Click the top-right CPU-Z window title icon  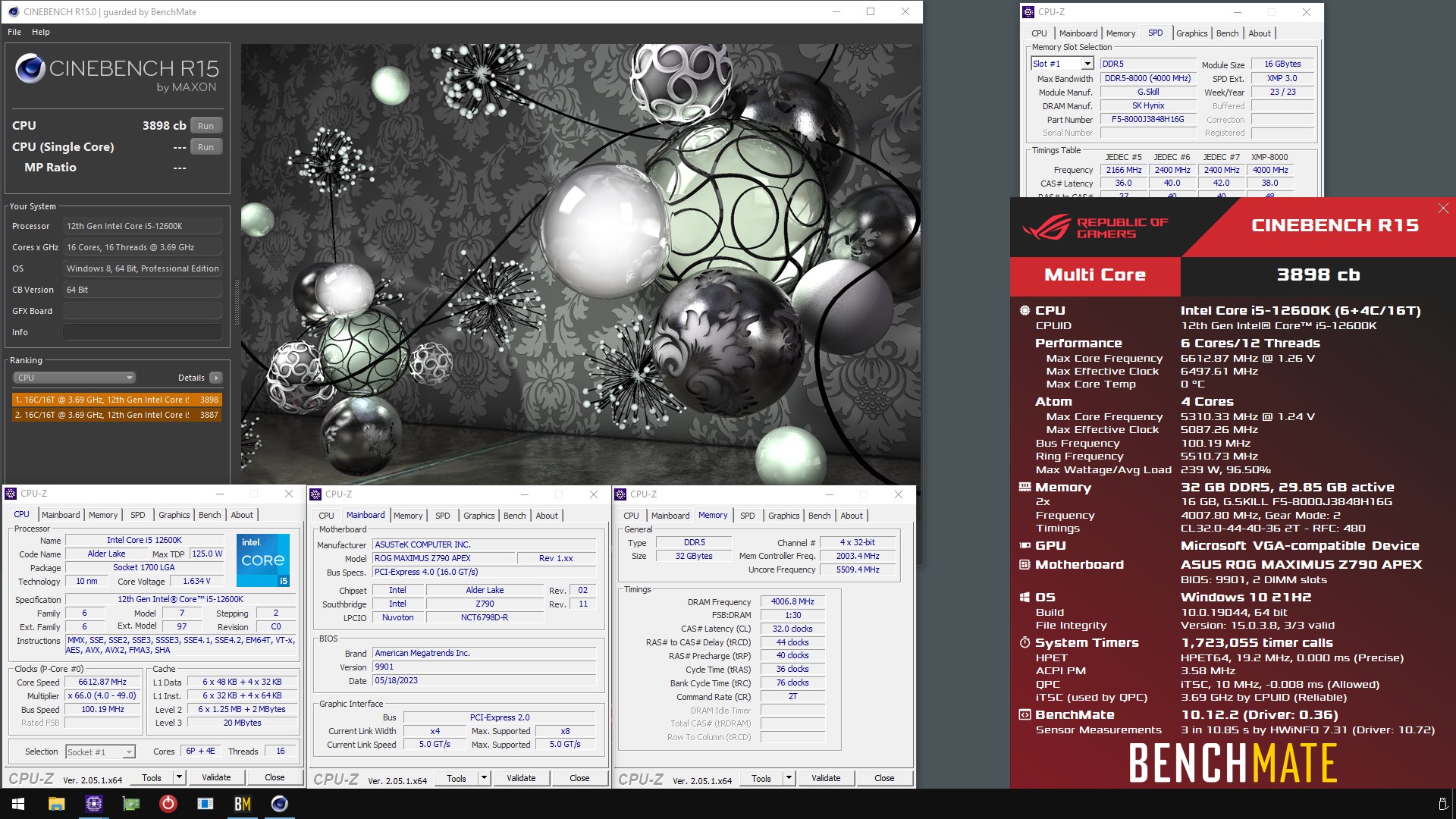(x=1028, y=11)
